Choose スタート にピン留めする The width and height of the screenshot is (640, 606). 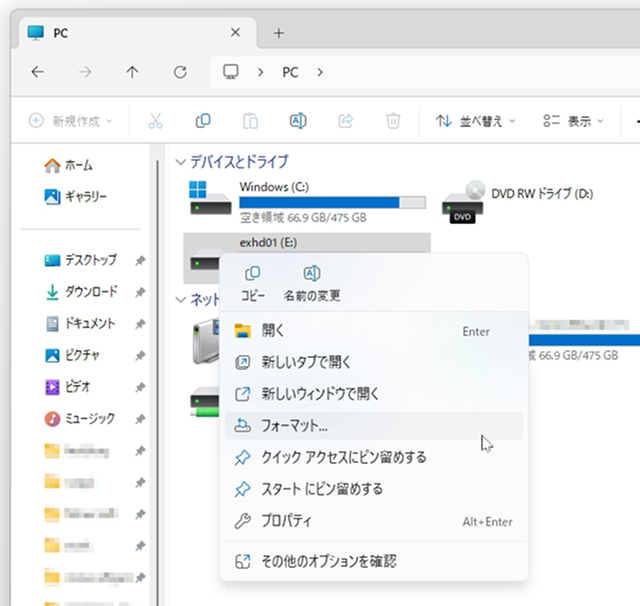pyautogui.click(x=373, y=489)
